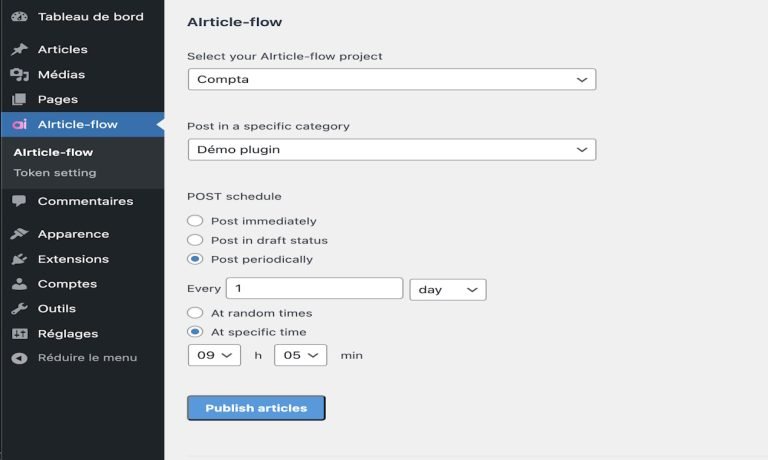The width and height of the screenshot is (768, 460).
Task: Click the Every interval number field
Action: coord(314,289)
